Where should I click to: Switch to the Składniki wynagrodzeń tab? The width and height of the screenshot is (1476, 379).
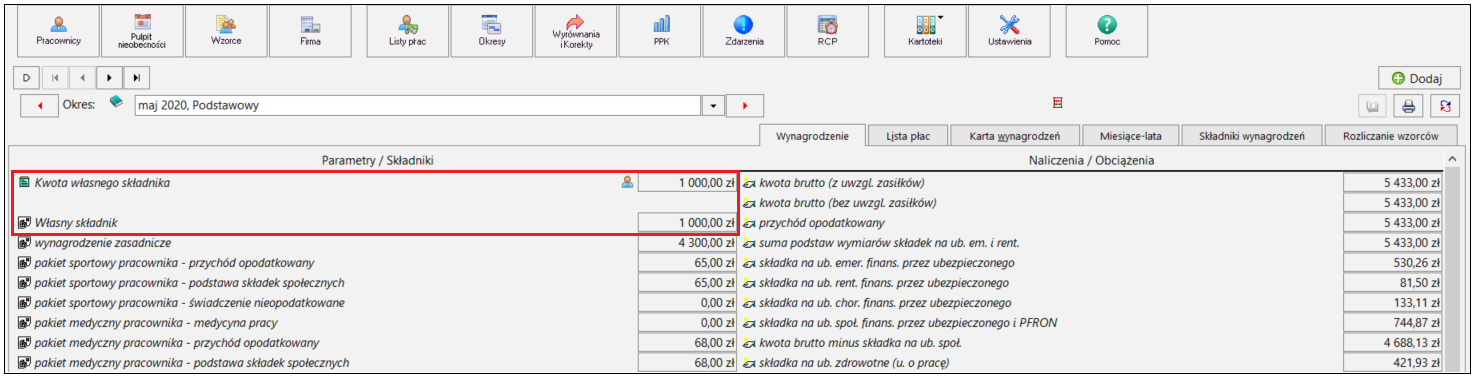pos(1251,136)
